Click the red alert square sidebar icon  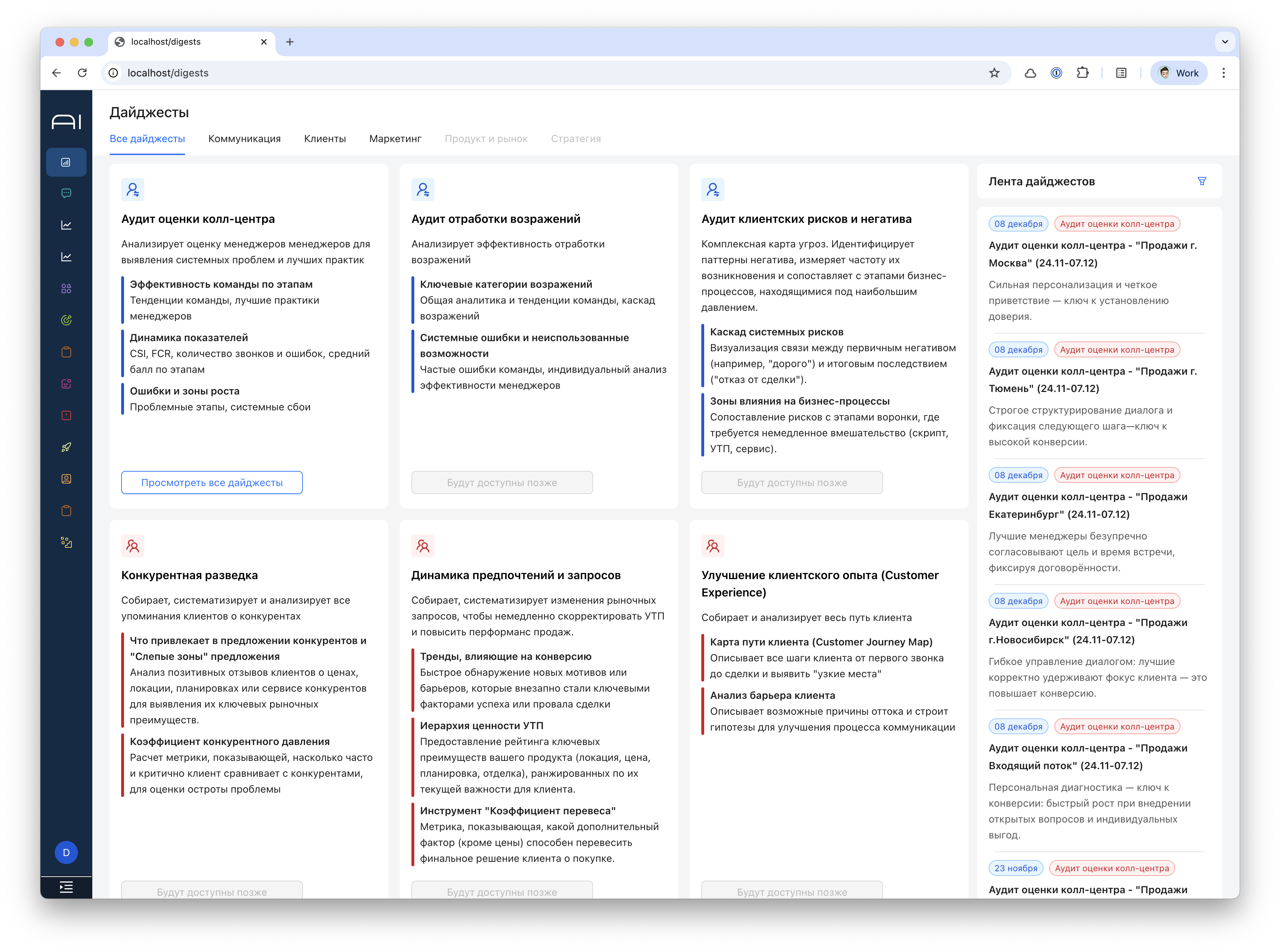click(x=66, y=415)
